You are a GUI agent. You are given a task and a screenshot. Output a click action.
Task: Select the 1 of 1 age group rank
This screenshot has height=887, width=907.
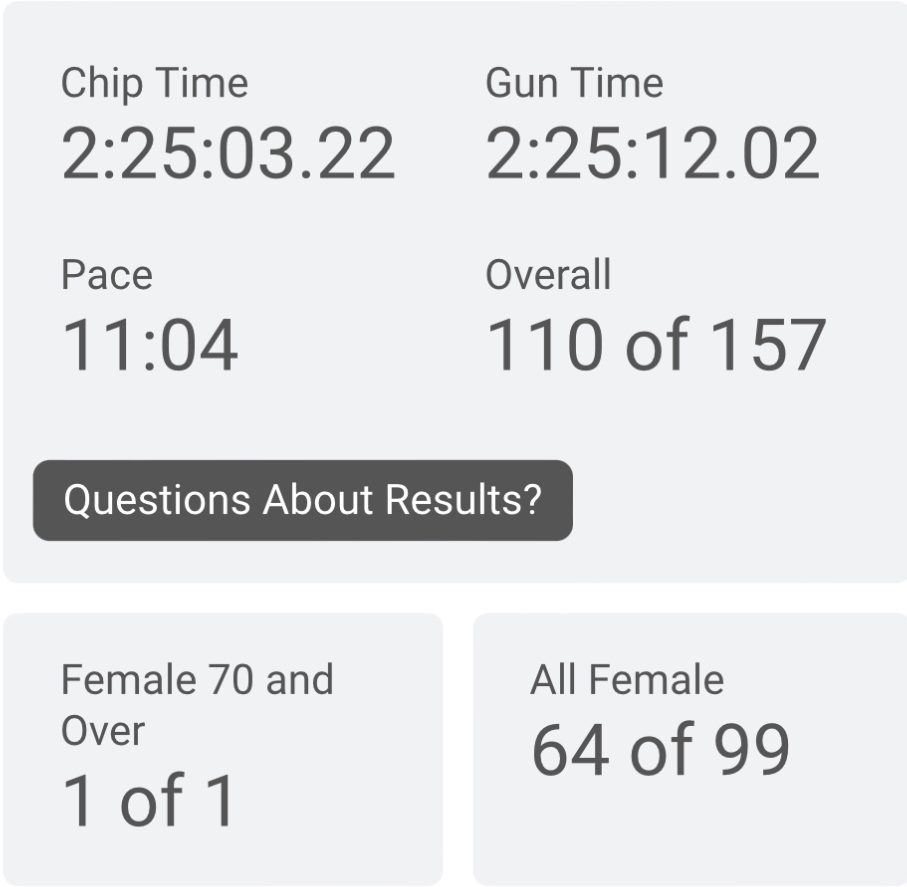(x=149, y=800)
